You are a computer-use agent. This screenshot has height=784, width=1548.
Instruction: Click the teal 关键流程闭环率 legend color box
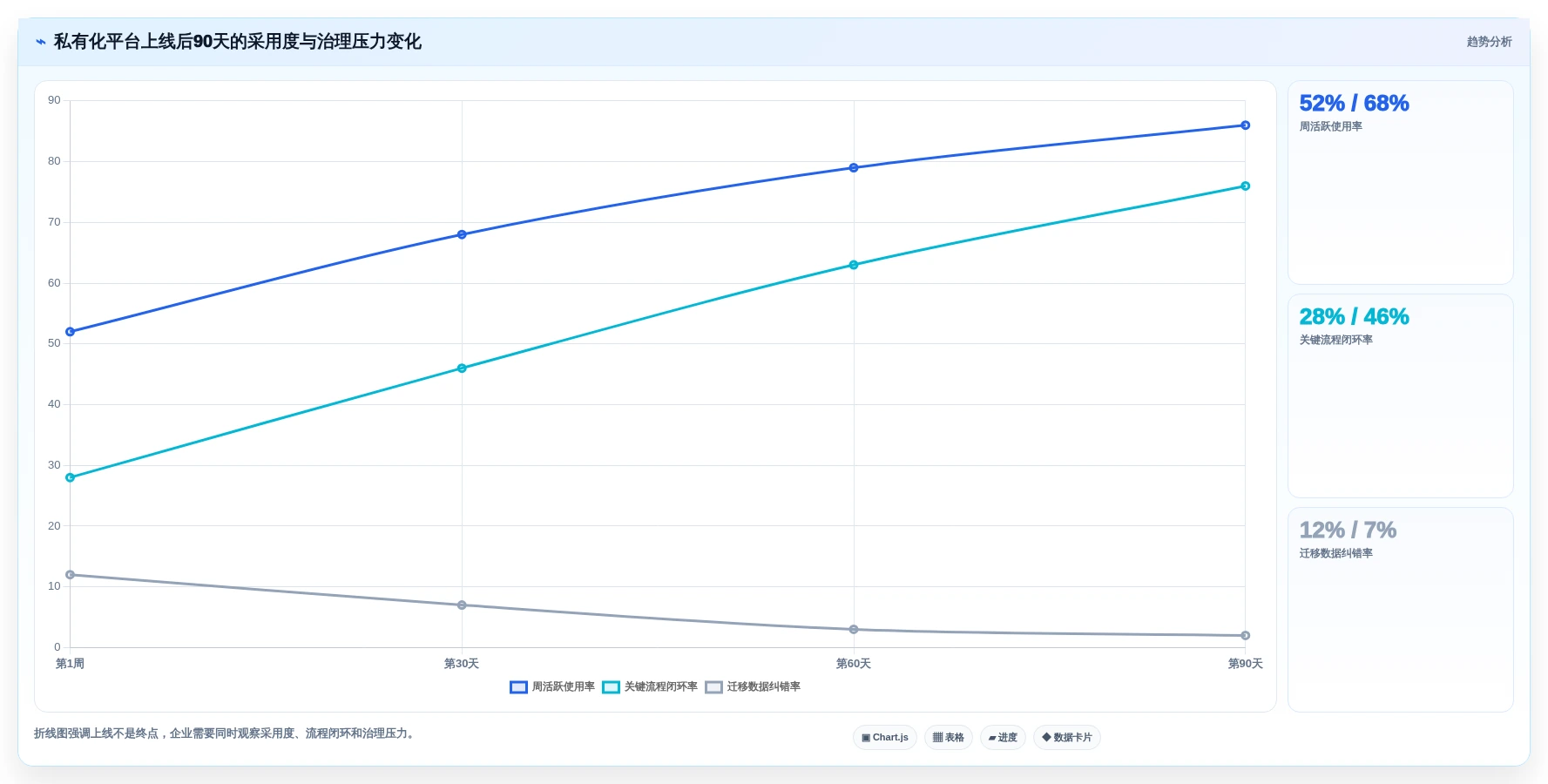pyautogui.click(x=611, y=687)
